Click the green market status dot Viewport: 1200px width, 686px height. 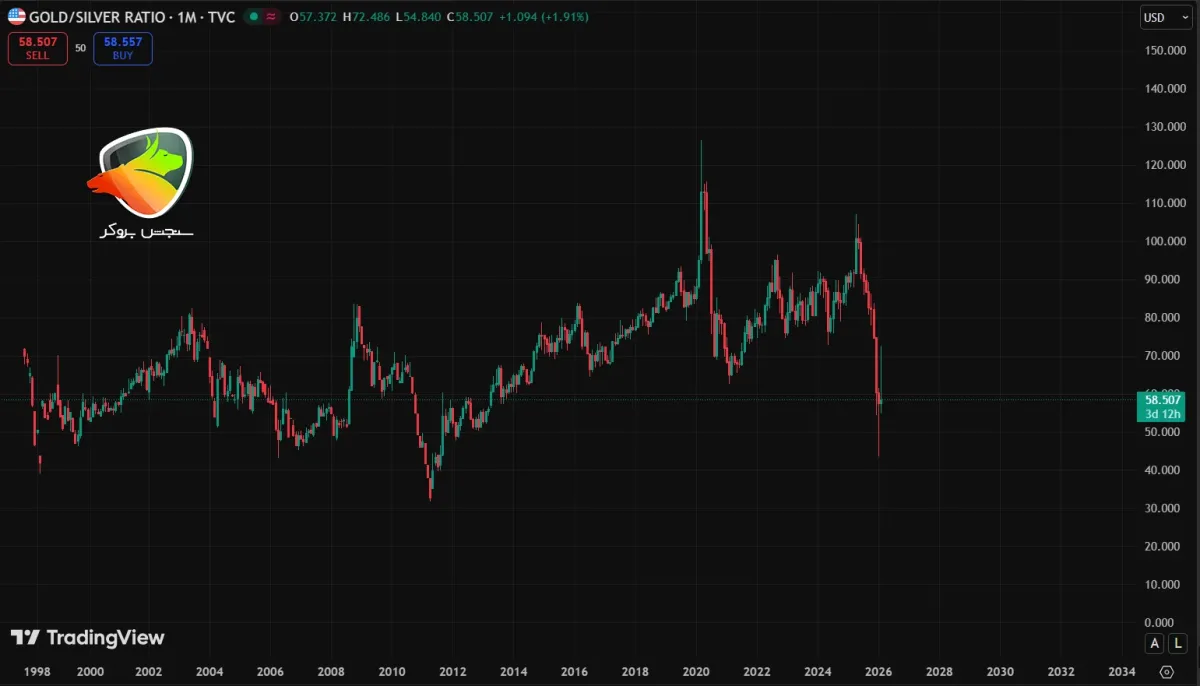click(254, 17)
